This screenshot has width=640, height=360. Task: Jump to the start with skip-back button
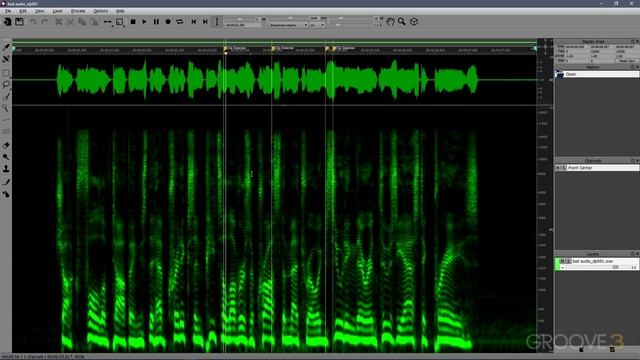[194, 22]
